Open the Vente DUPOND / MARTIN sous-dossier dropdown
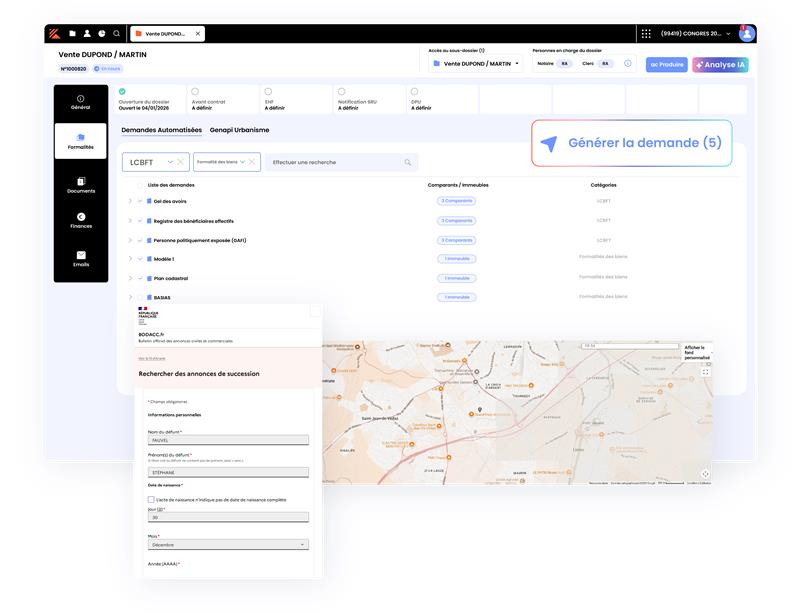Image resolution: width=800 pixels, height=613 pixels. (476, 64)
